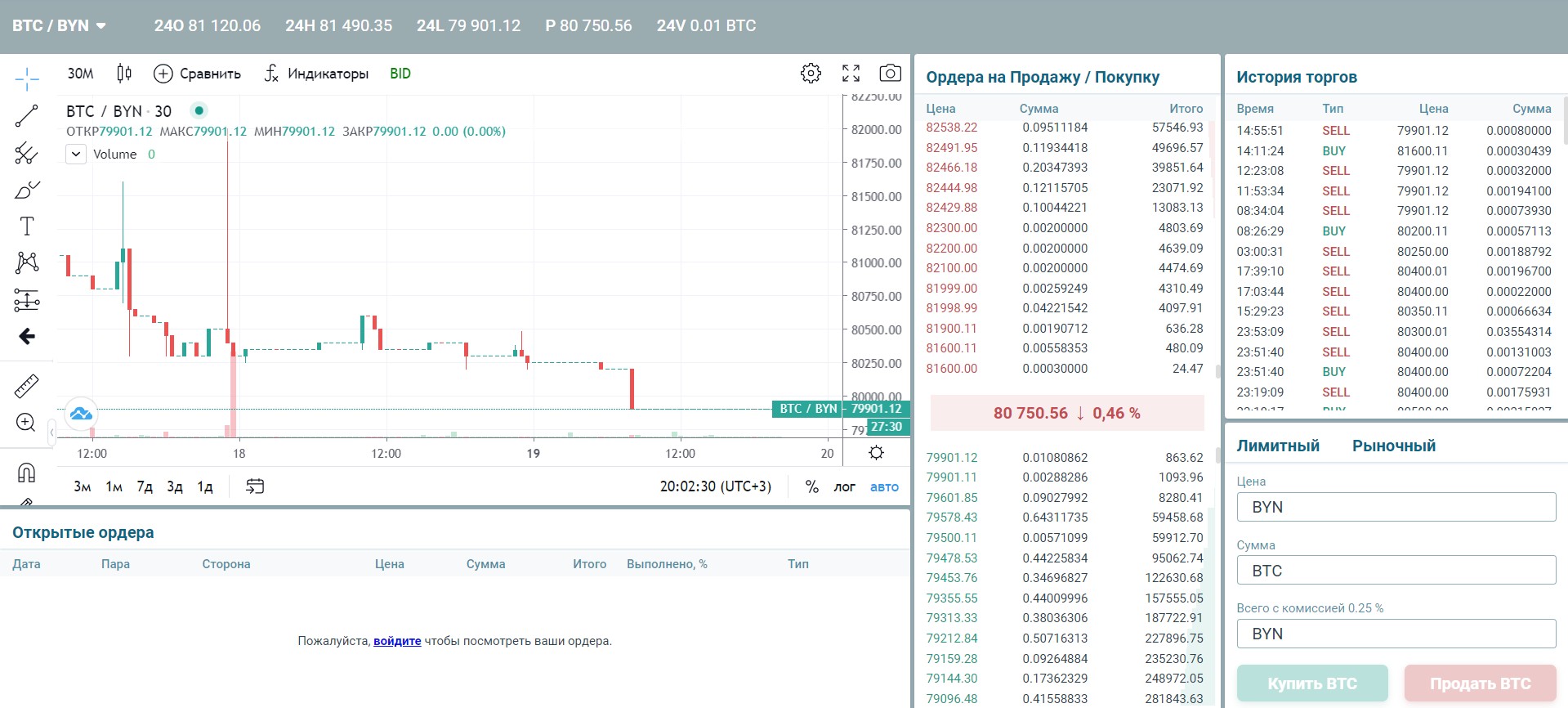Click the total with commission BYN field

[1396, 634]
